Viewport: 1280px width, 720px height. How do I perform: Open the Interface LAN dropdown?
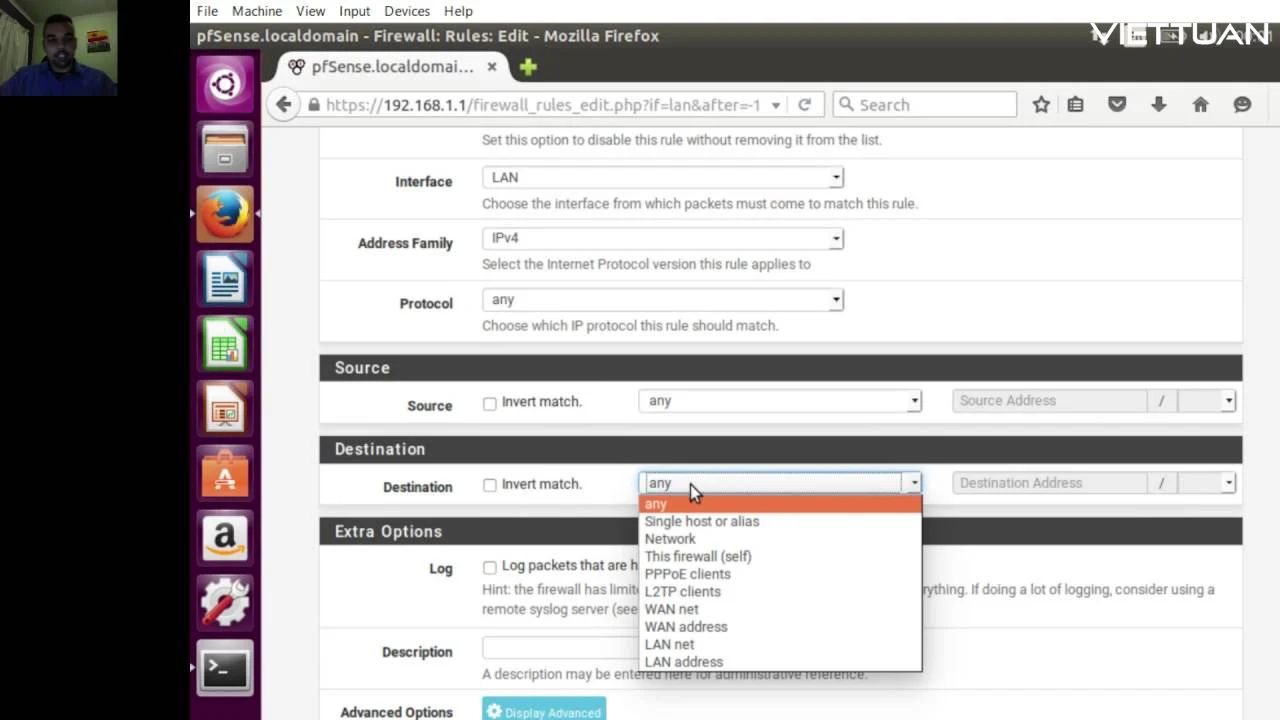662,178
